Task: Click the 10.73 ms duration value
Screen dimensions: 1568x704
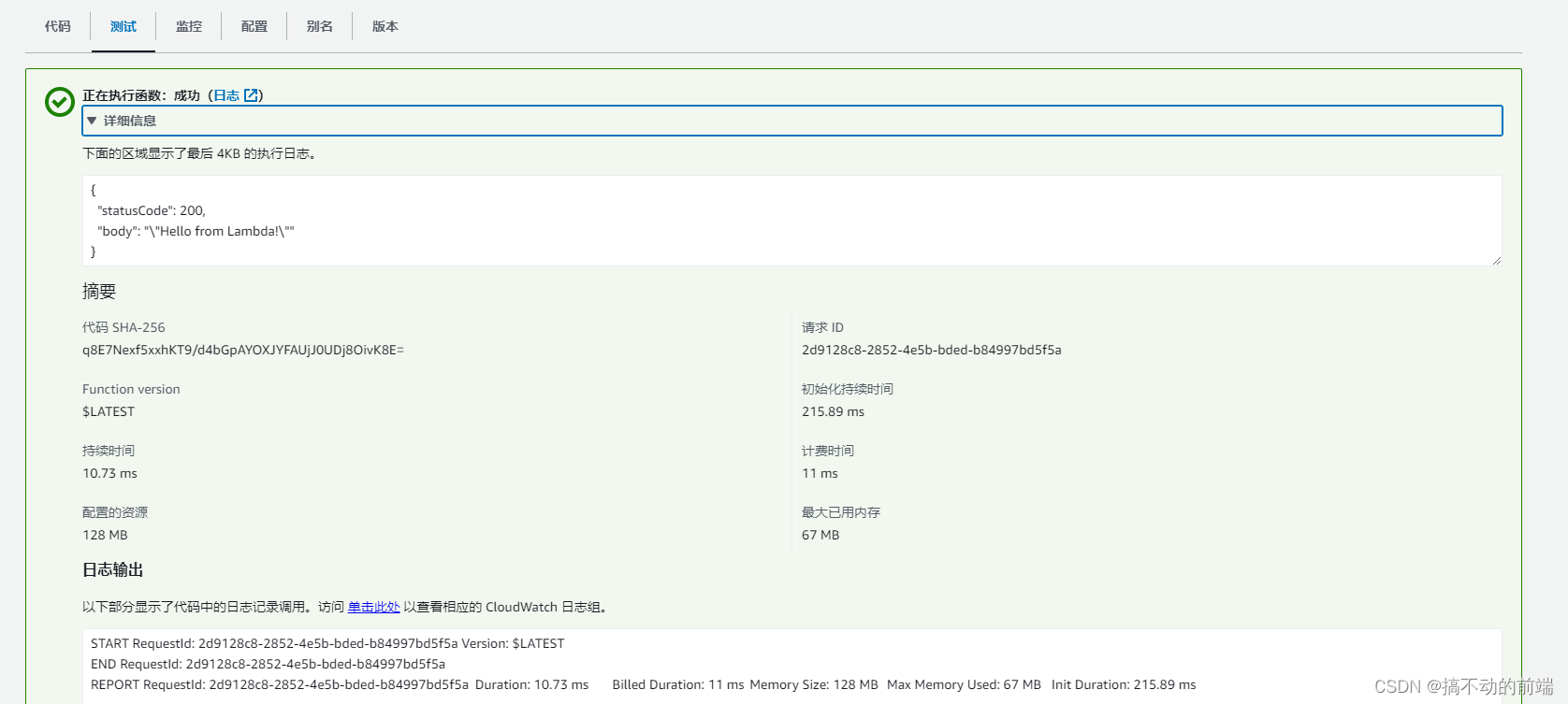Action: (109, 473)
